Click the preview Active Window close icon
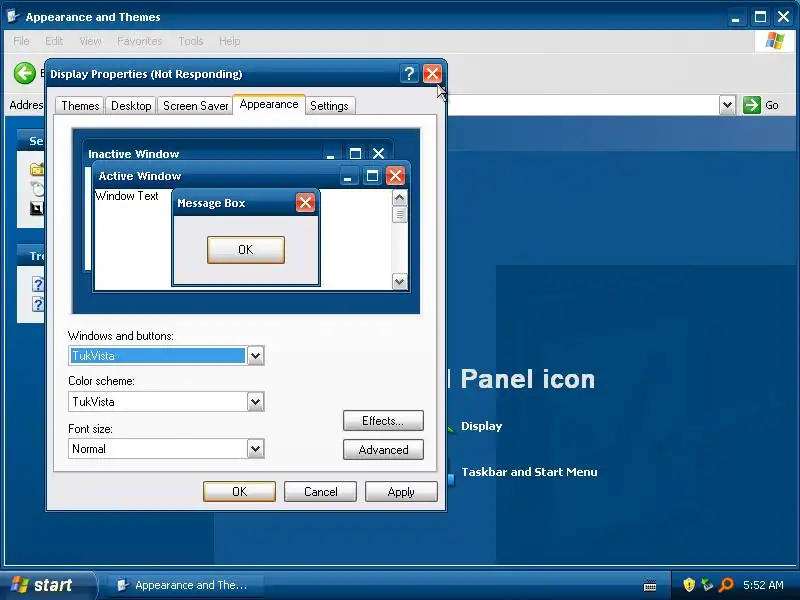This screenshot has width=800, height=600. 395,176
